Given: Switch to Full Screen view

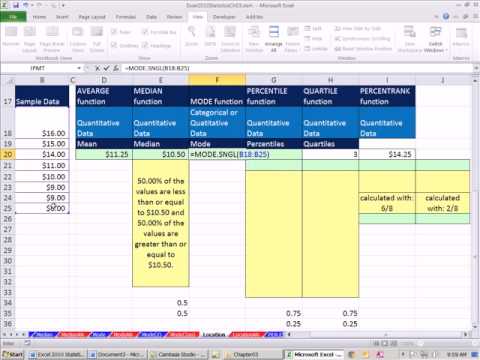Looking at the screenshot, I should [x=97, y=39].
